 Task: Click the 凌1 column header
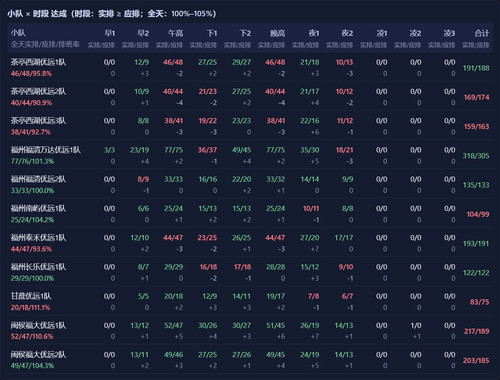(x=382, y=33)
